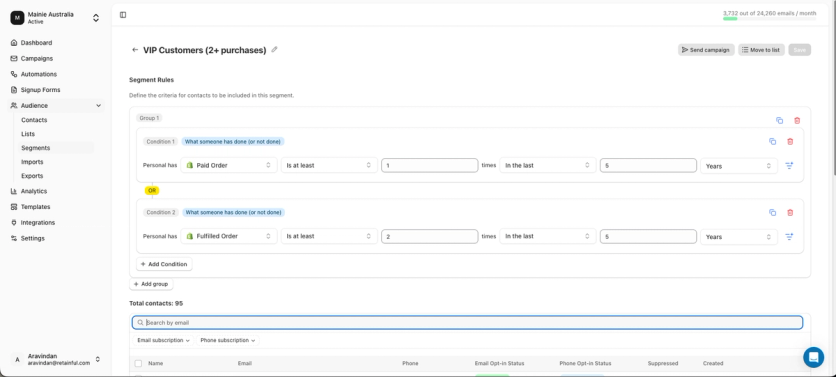Open Condition 1 'In the last' dropdown
Viewport: 836px width, 377px height.
(548, 165)
